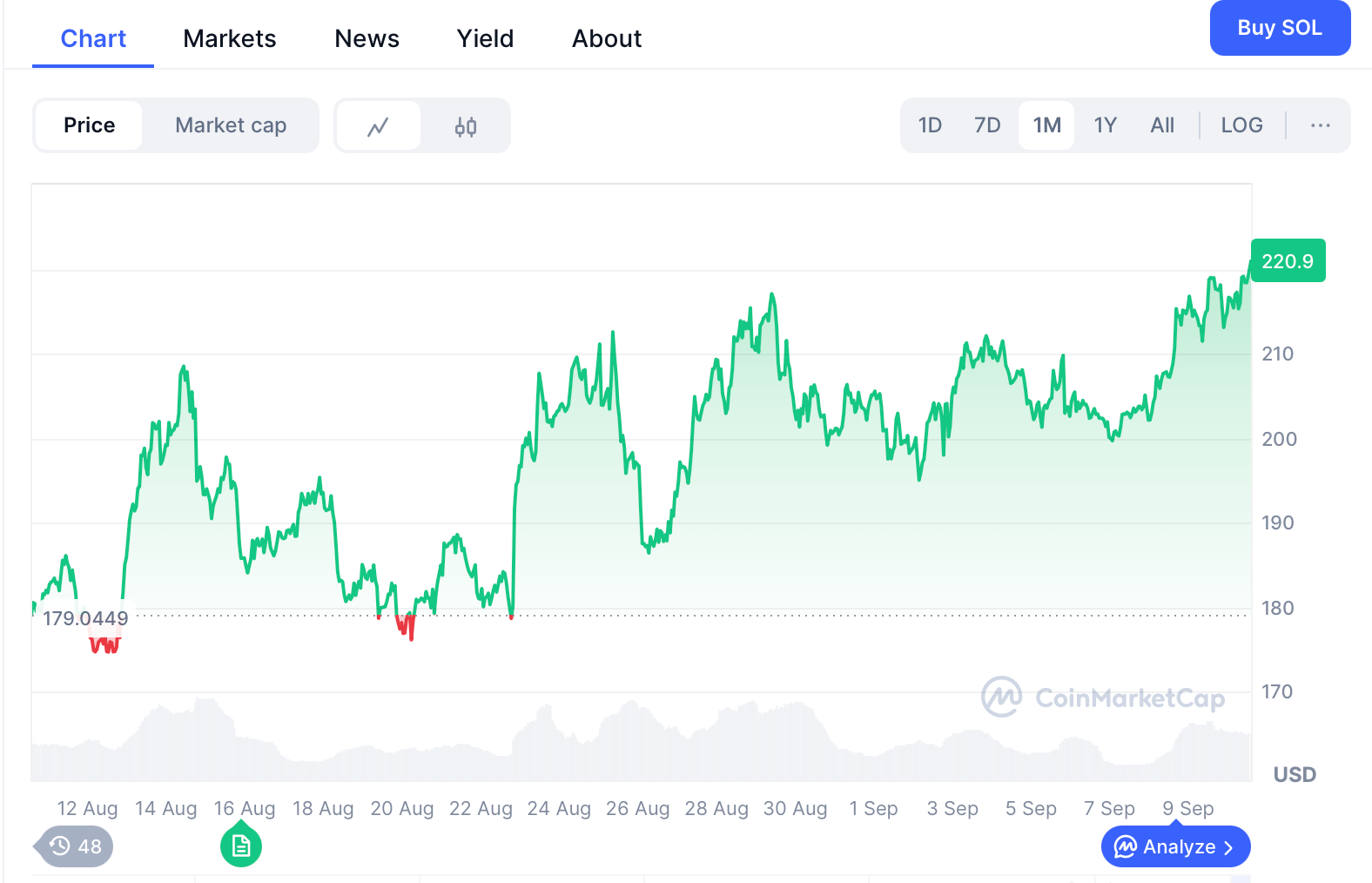The width and height of the screenshot is (1372, 883).
Task: Display the All time range
Action: tap(1162, 125)
